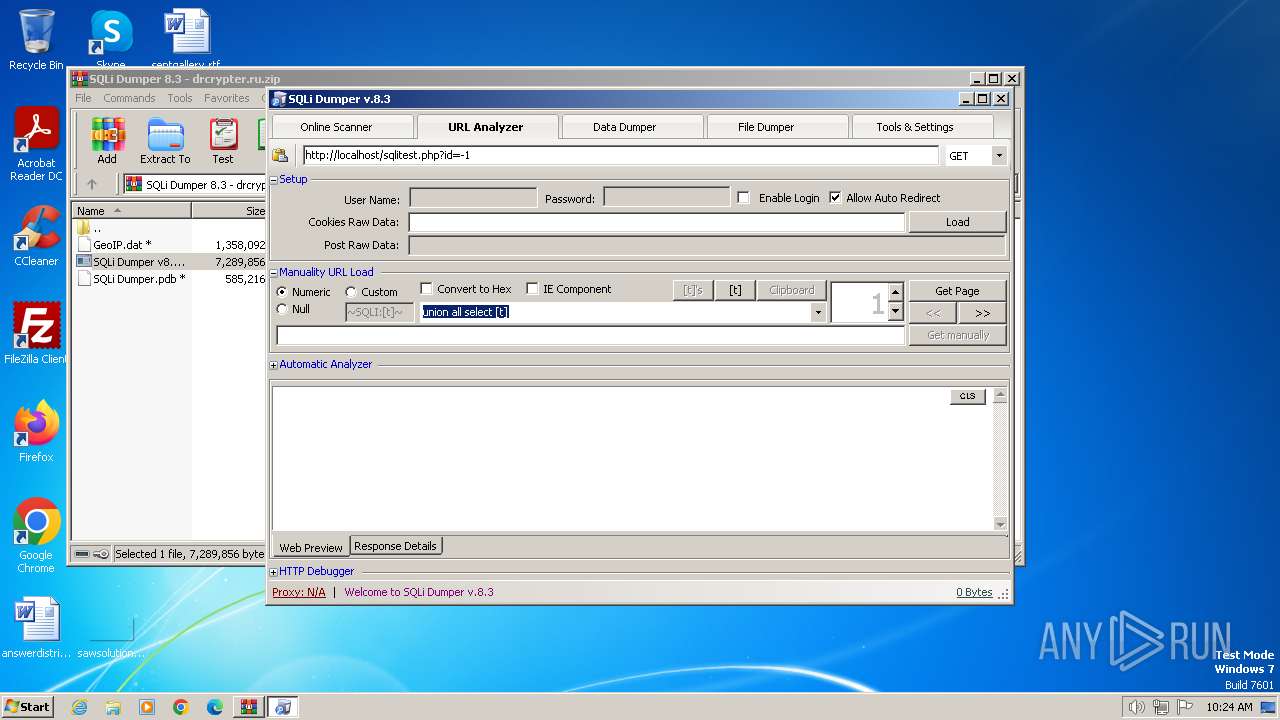The height and width of the screenshot is (720, 1280).
Task: Open the Start menu
Action: coord(27,707)
